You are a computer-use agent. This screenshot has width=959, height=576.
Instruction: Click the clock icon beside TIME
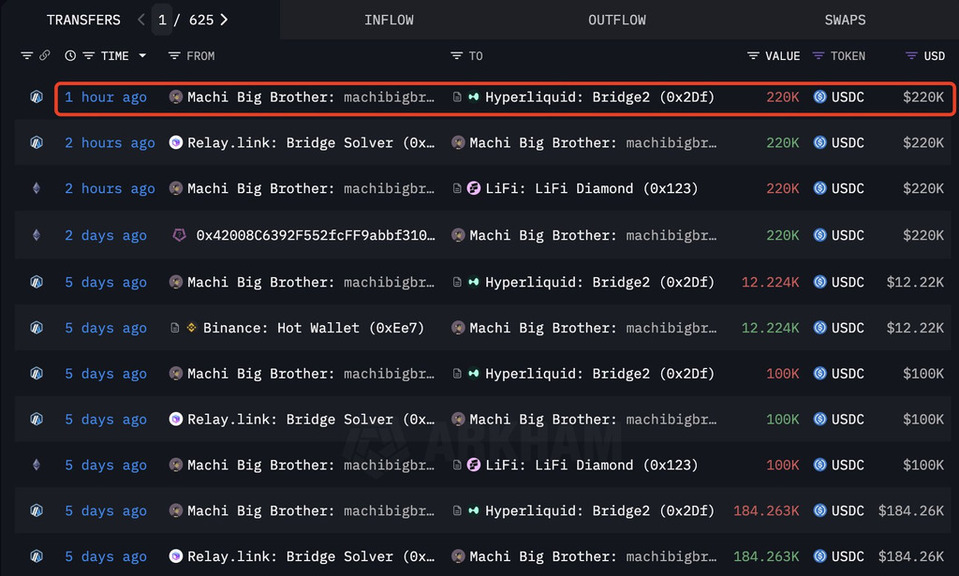[x=70, y=56]
